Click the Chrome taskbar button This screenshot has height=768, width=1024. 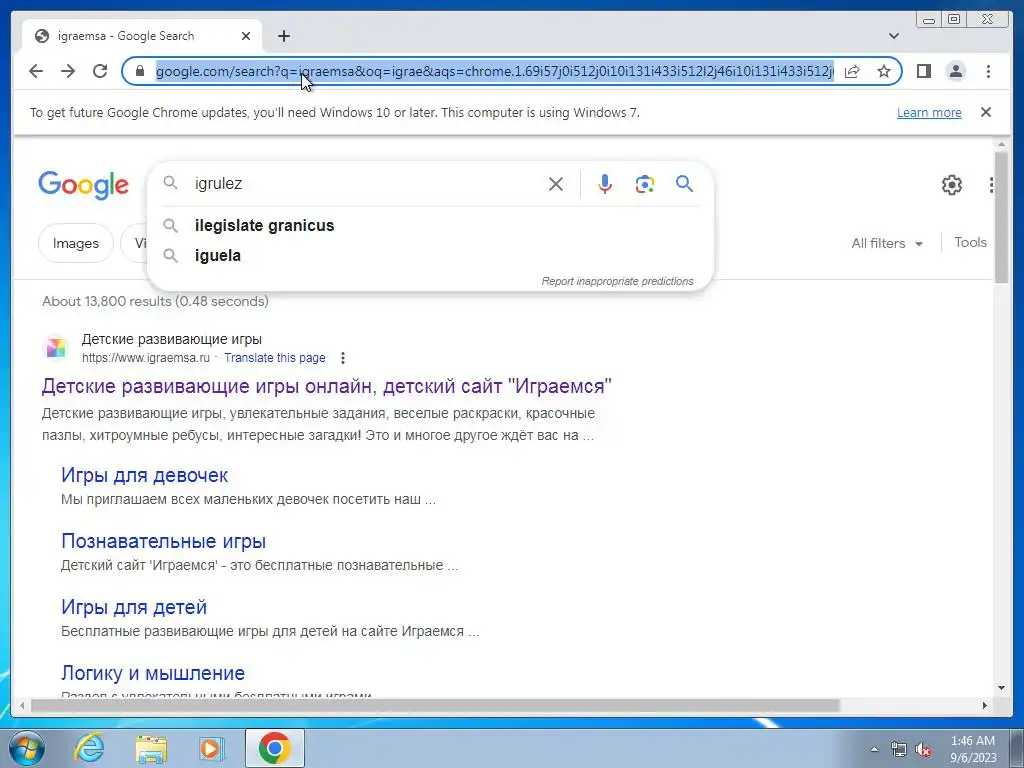tap(275, 748)
